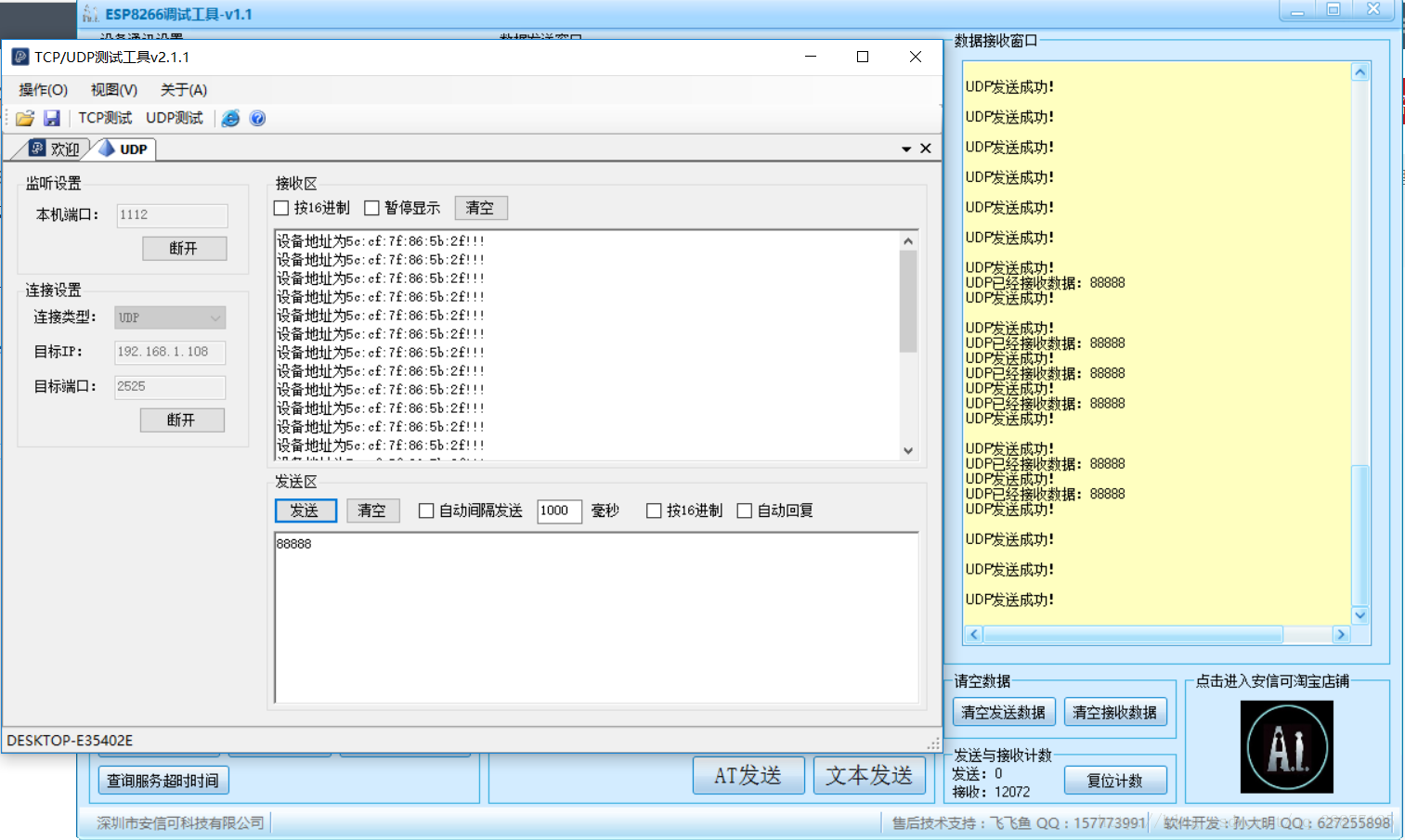Viewport: 1405px width, 840px height.
Task: Click 断开 under 监听设置
Action: click(x=185, y=248)
